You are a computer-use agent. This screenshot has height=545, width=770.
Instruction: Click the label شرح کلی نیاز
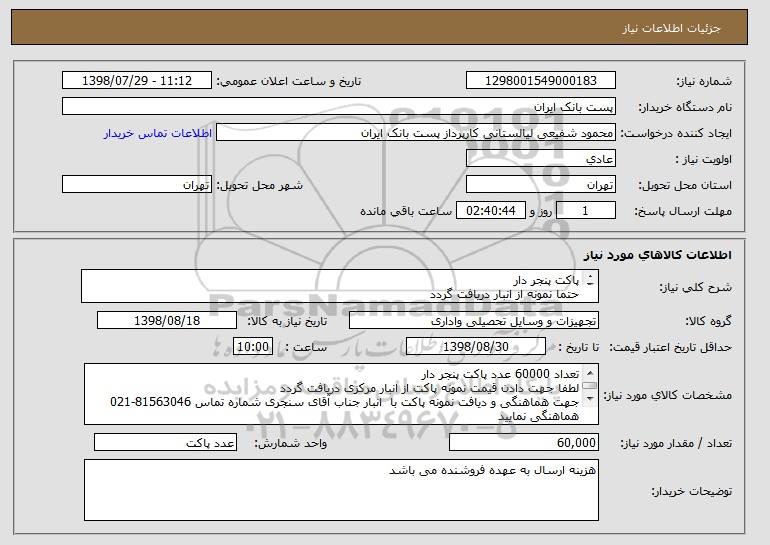pos(695,287)
